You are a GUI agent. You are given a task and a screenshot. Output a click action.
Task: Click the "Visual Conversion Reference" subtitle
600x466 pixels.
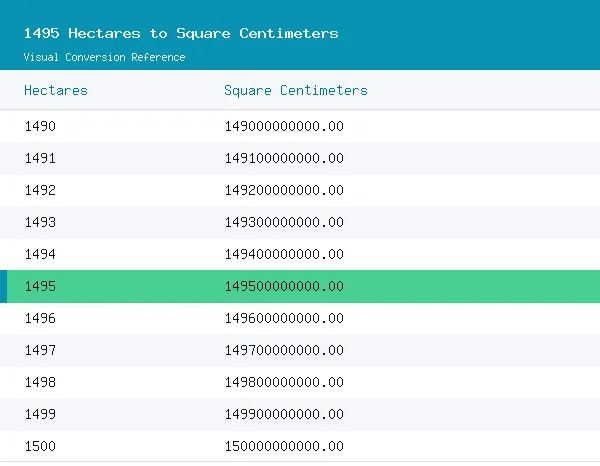(104, 57)
